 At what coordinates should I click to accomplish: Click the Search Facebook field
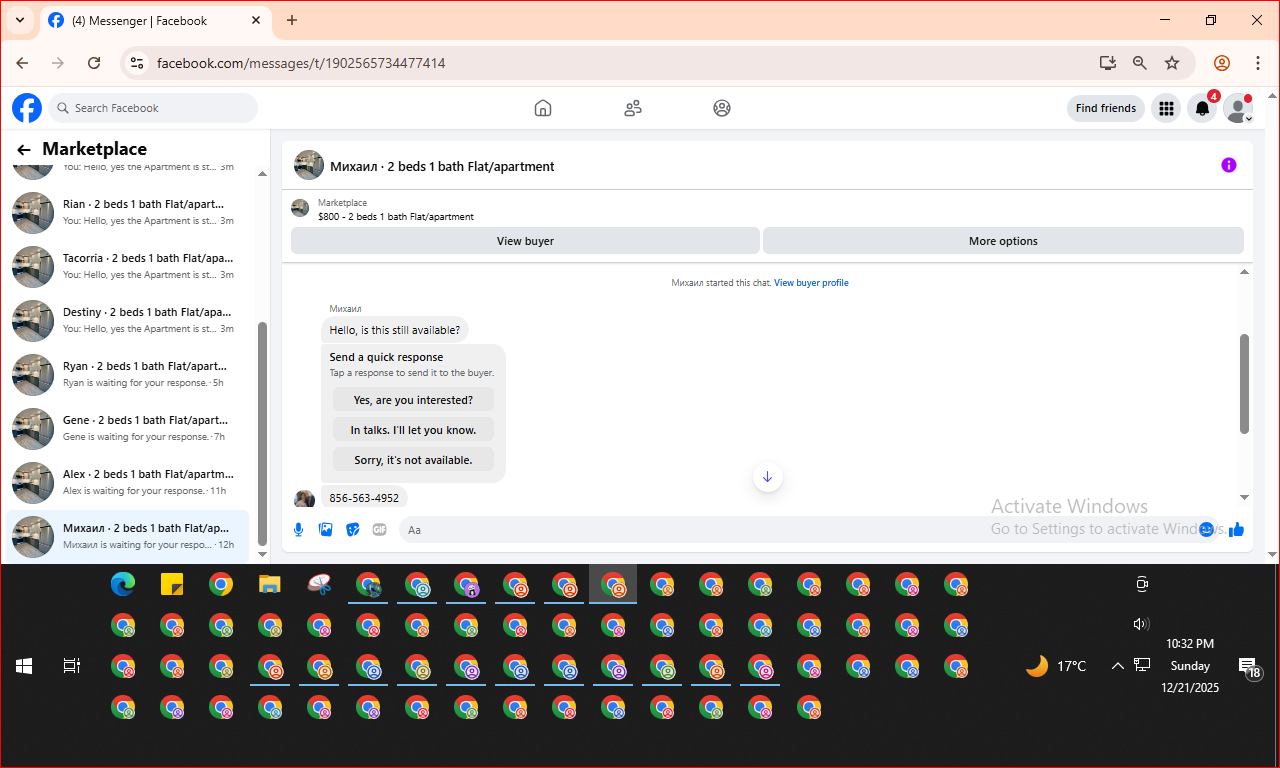pos(153,108)
